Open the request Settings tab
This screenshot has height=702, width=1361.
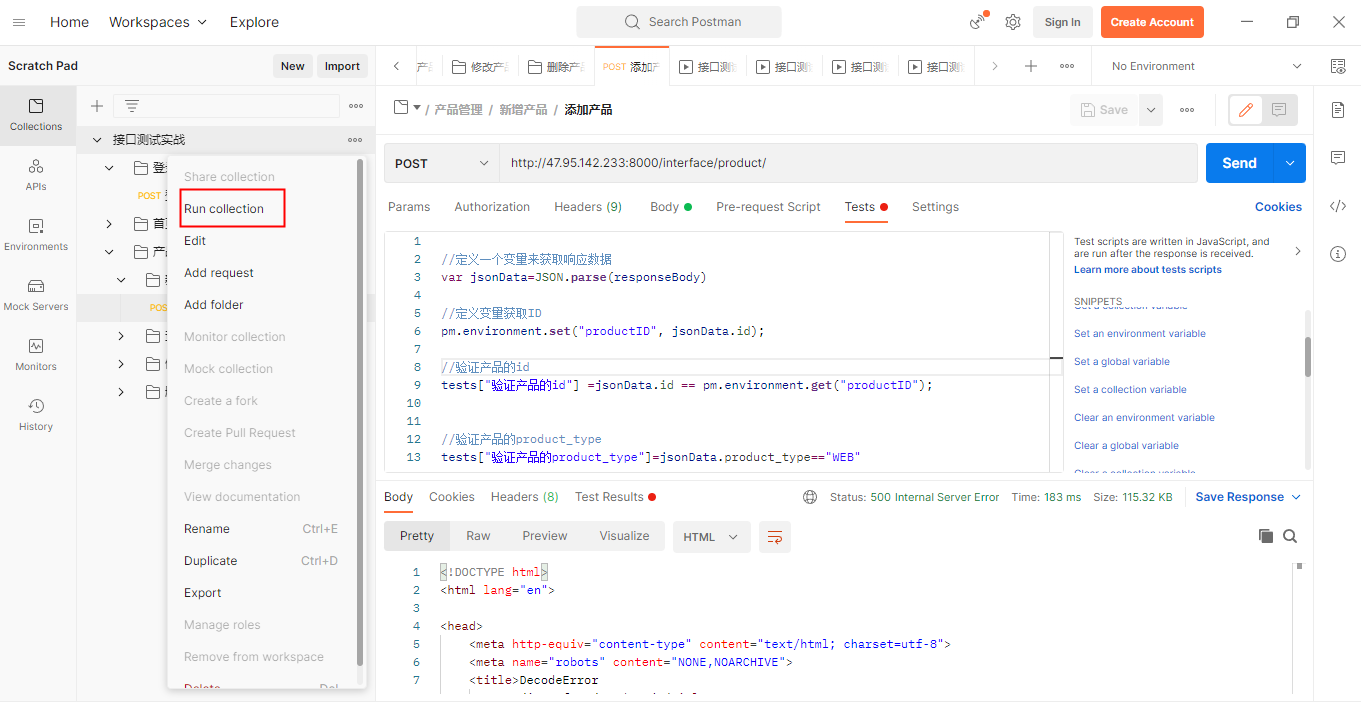click(935, 207)
